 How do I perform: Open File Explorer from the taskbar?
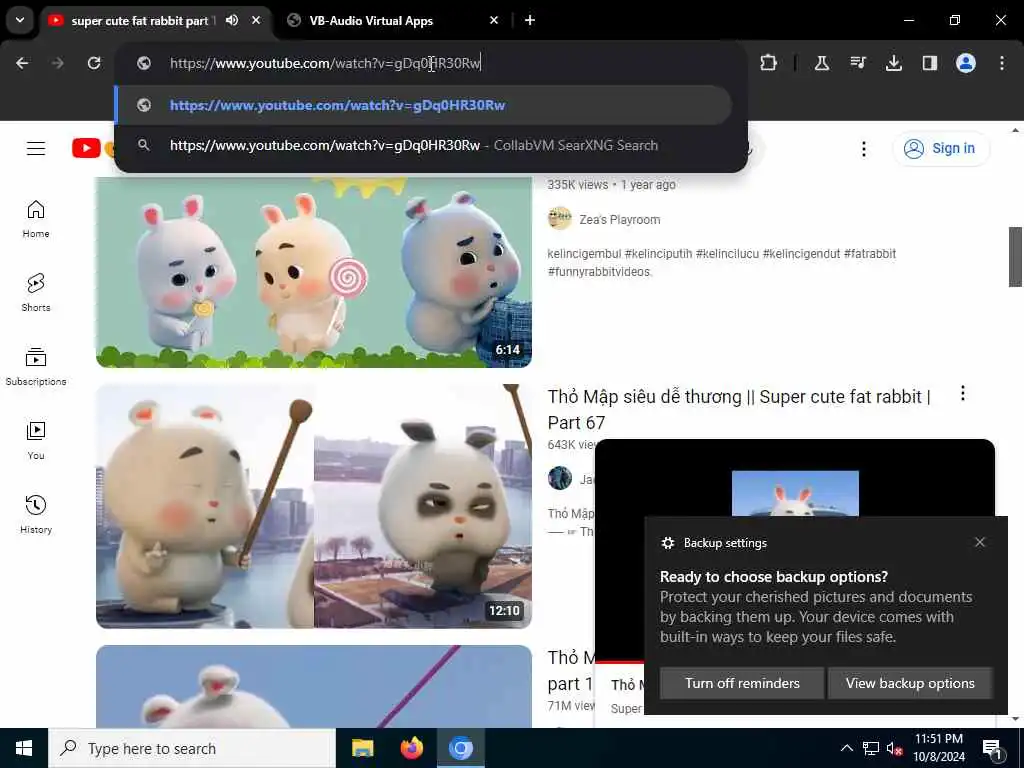pyautogui.click(x=362, y=748)
